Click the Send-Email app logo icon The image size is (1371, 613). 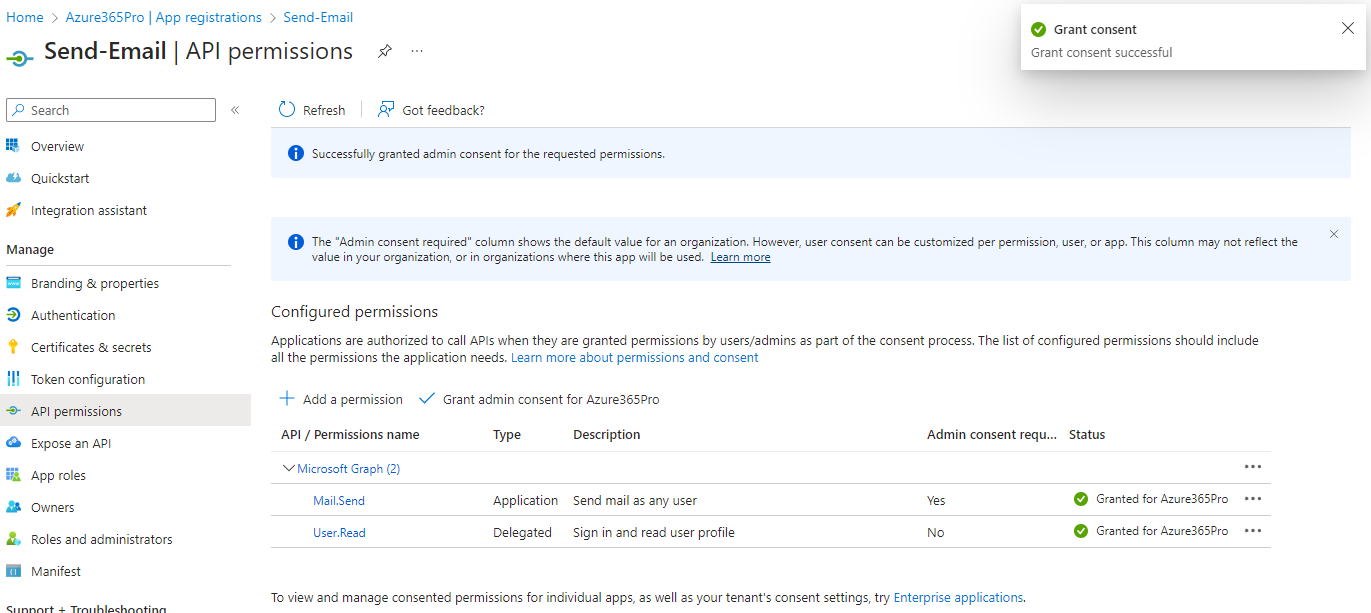[20, 58]
